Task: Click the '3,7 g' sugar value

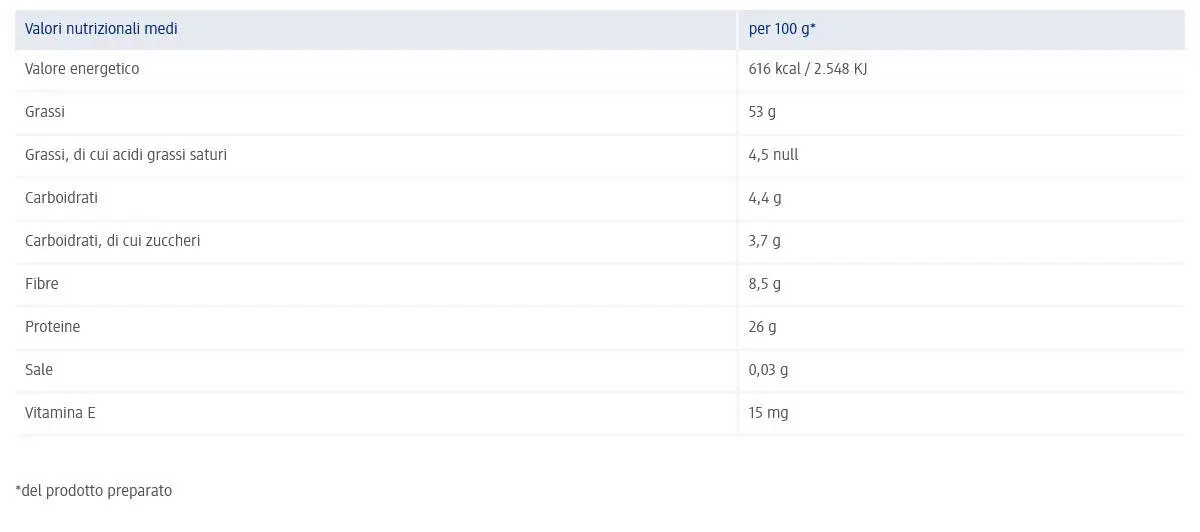Action: (x=765, y=241)
